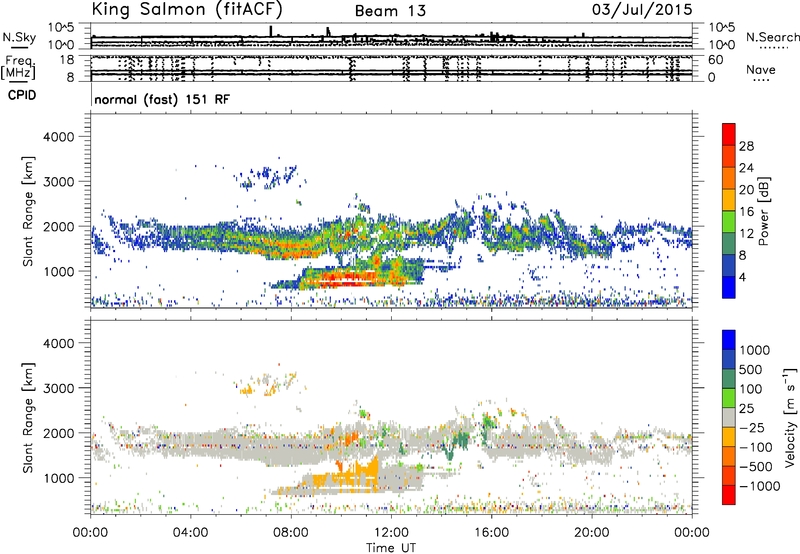This screenshot has width=800, height=554.
Task: Click the '3000' tick on velocity panel axis
Action: pyautogui.click(x=58, y=388)
